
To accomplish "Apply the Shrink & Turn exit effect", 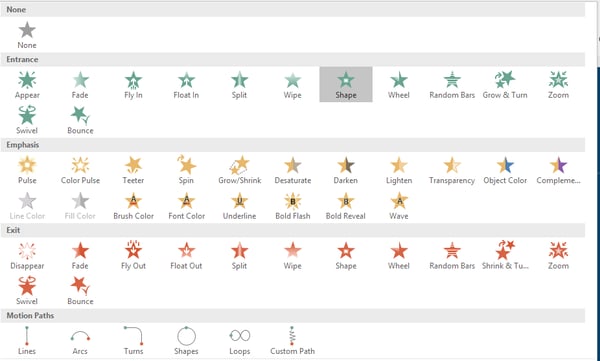I will tap(505, 255).
